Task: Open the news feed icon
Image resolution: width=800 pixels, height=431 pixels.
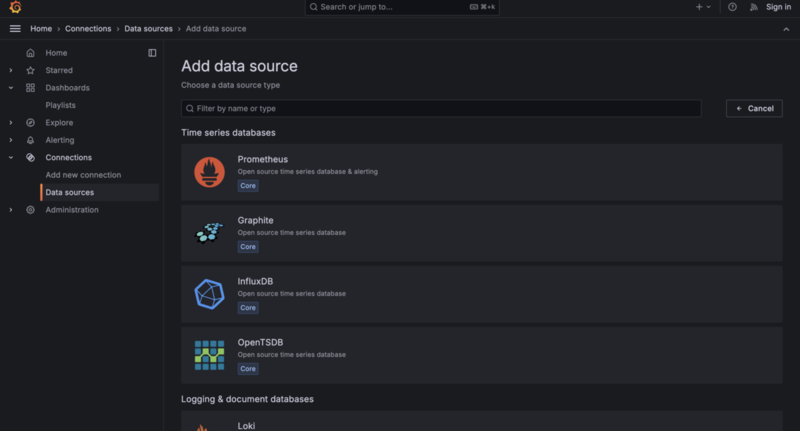Action: tap(754, 7)
